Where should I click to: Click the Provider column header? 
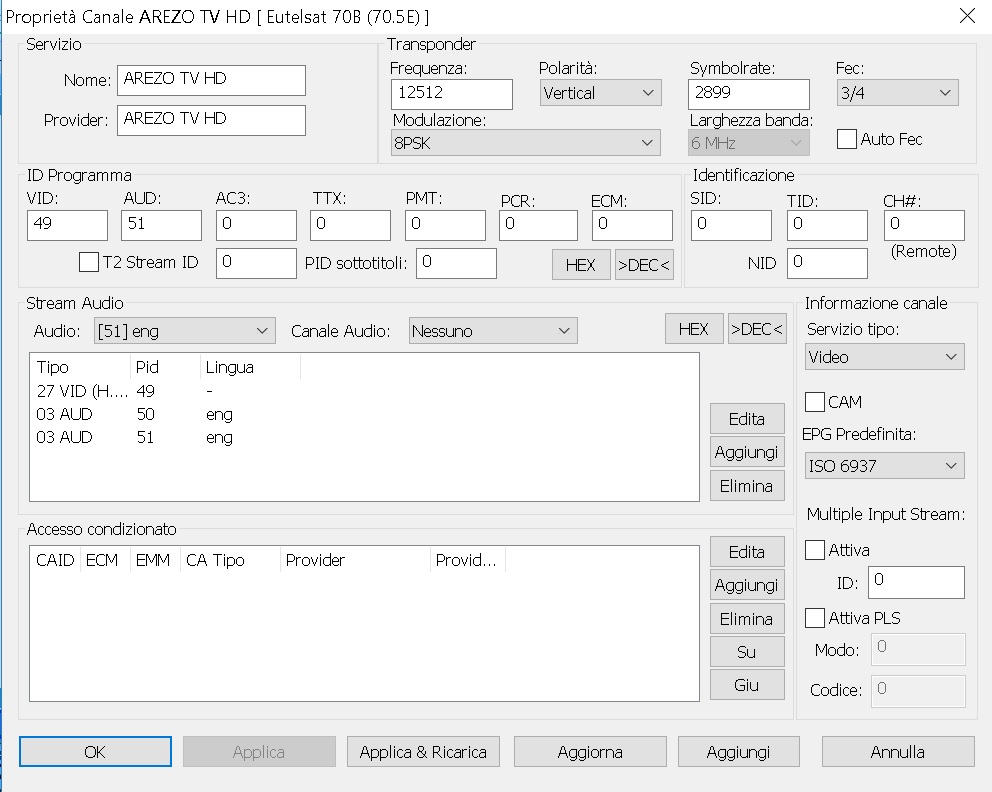(356, 560)
